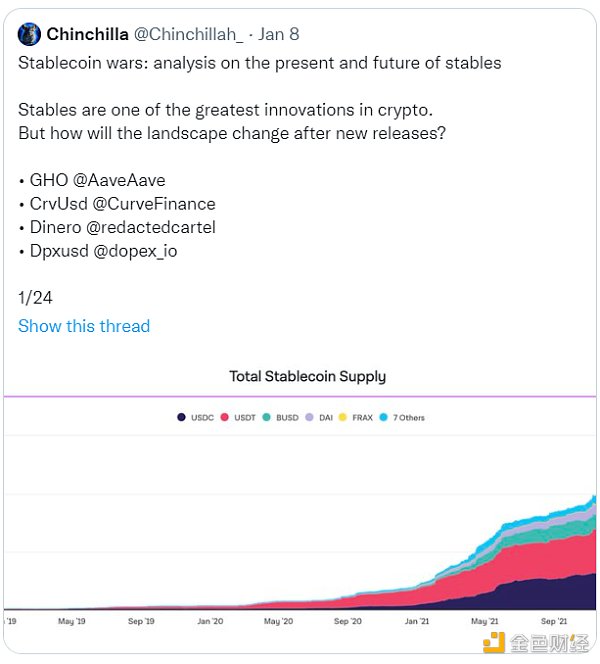Click the Chinchilla profile avatar
The height and width of the screenshot is (664, 600).
pyautogui.click(x=30, y=34)
